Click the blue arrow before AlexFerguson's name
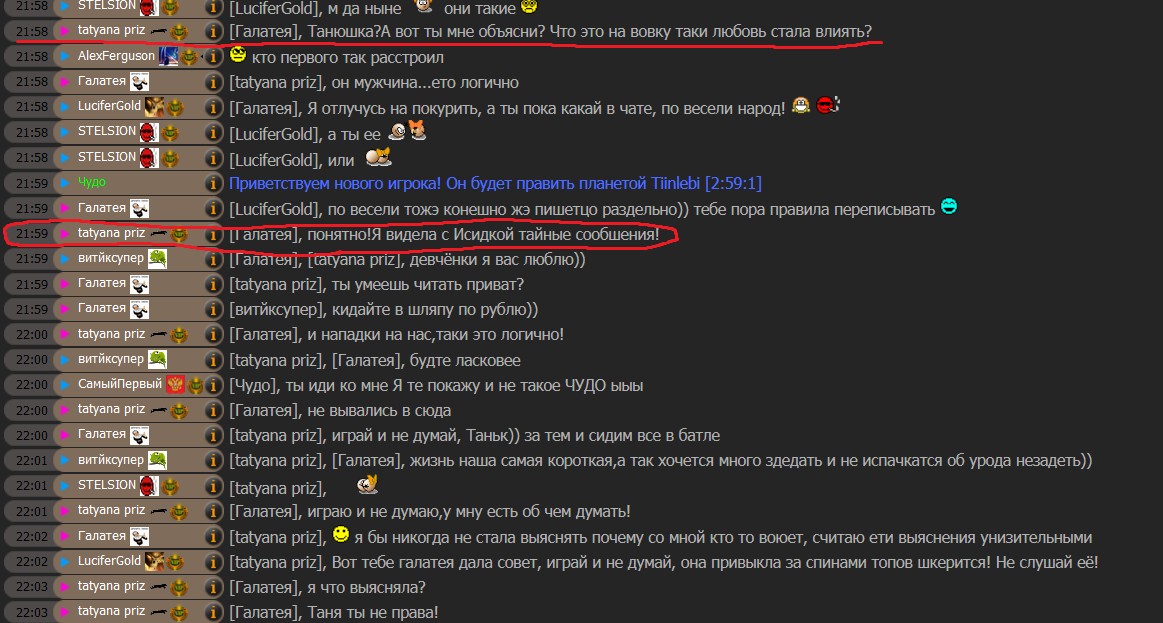The height and width of the screenshot is (623, 1163). 65,56
